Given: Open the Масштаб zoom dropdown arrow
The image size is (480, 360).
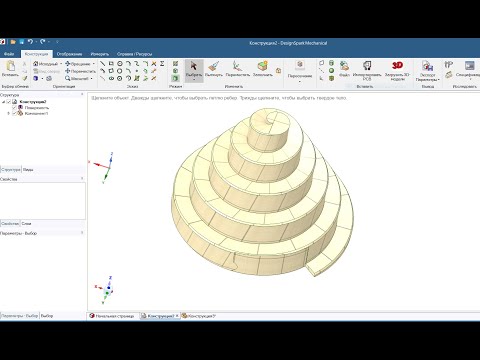Looking at the screenshot, I should (91, 79).
